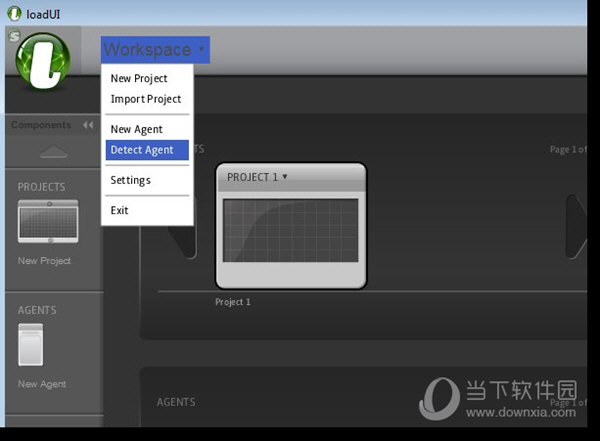Click the New Agent sidebar label
This screenshot has height=441, width=600.
coord(42,384)
